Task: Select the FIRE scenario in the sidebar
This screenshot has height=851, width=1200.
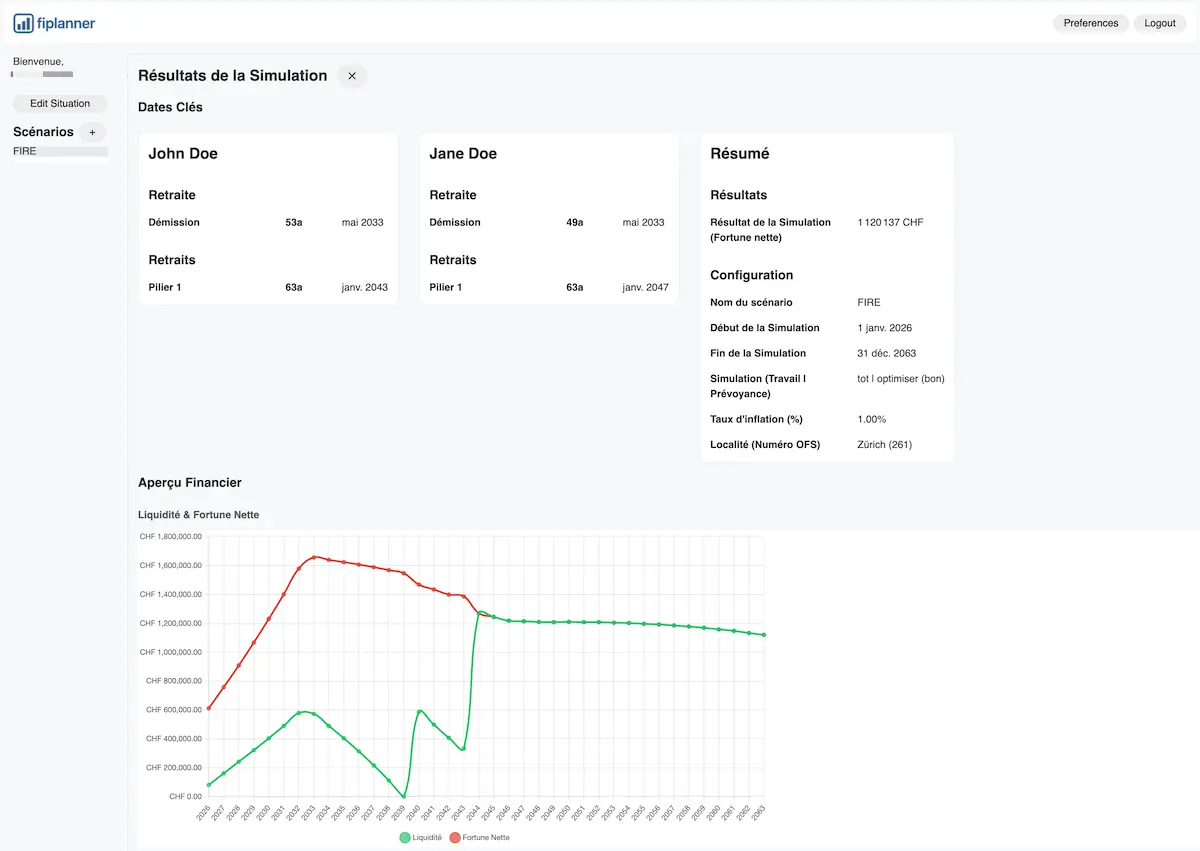Action: (26, 150)
